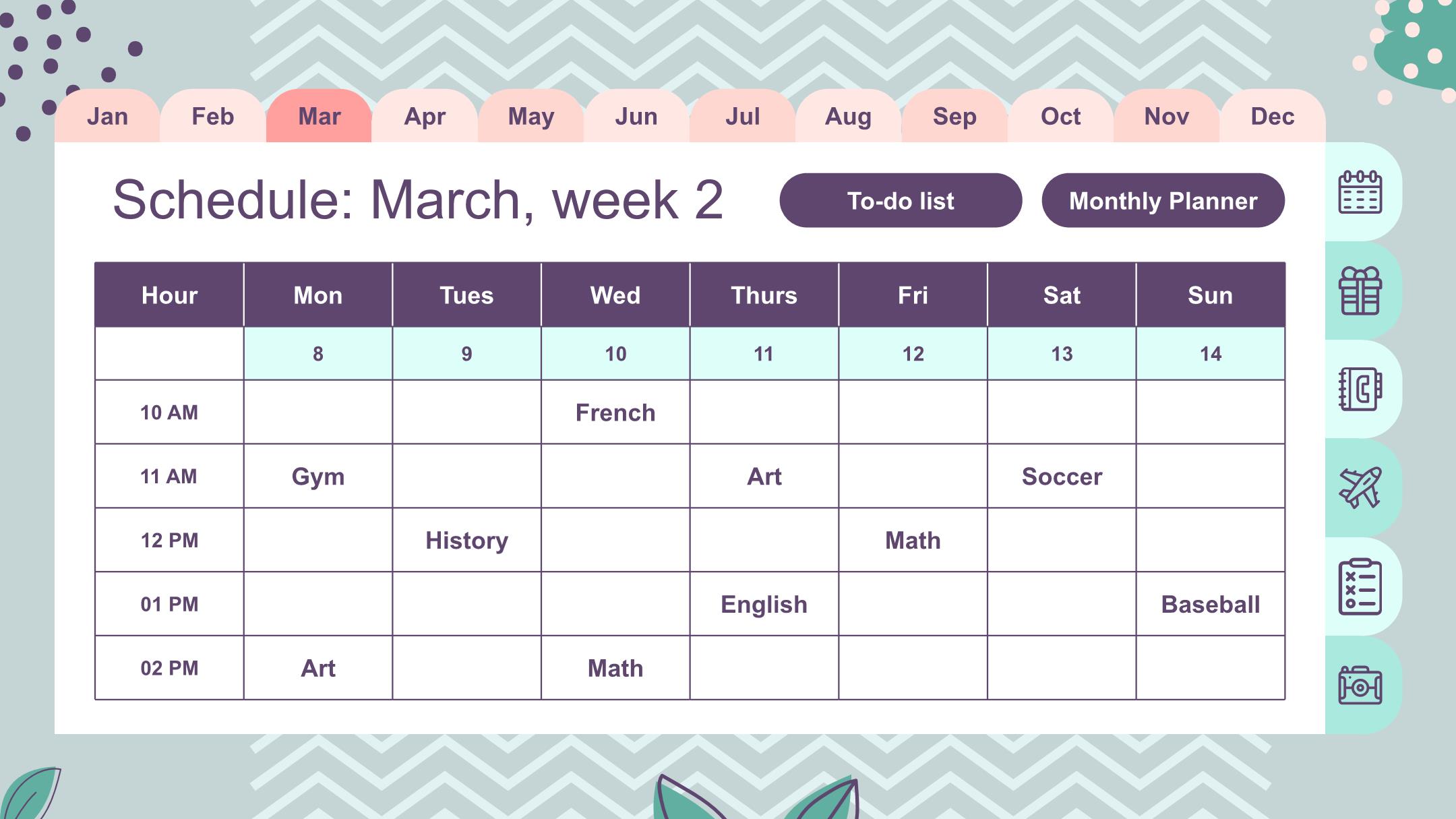Image resolution: width=1456 pixels, height=819 pixels.
Task: Open the To-do list button
Action: [x=901, y=200]
